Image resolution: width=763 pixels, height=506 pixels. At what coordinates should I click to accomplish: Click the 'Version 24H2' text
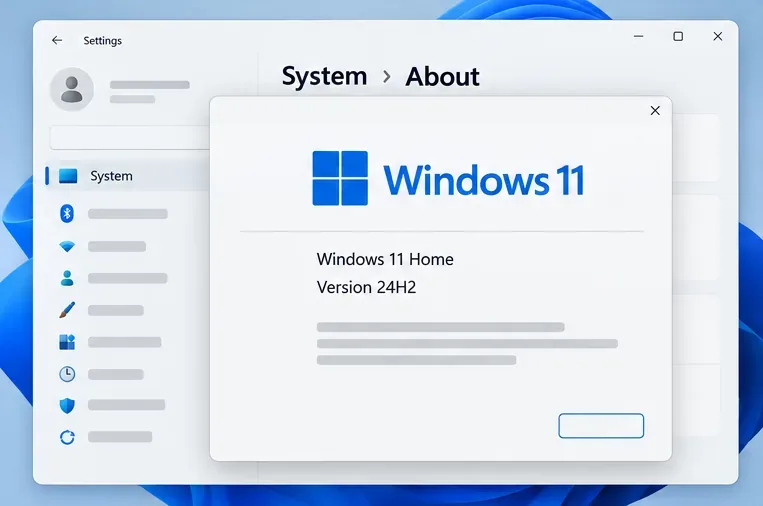366,288
